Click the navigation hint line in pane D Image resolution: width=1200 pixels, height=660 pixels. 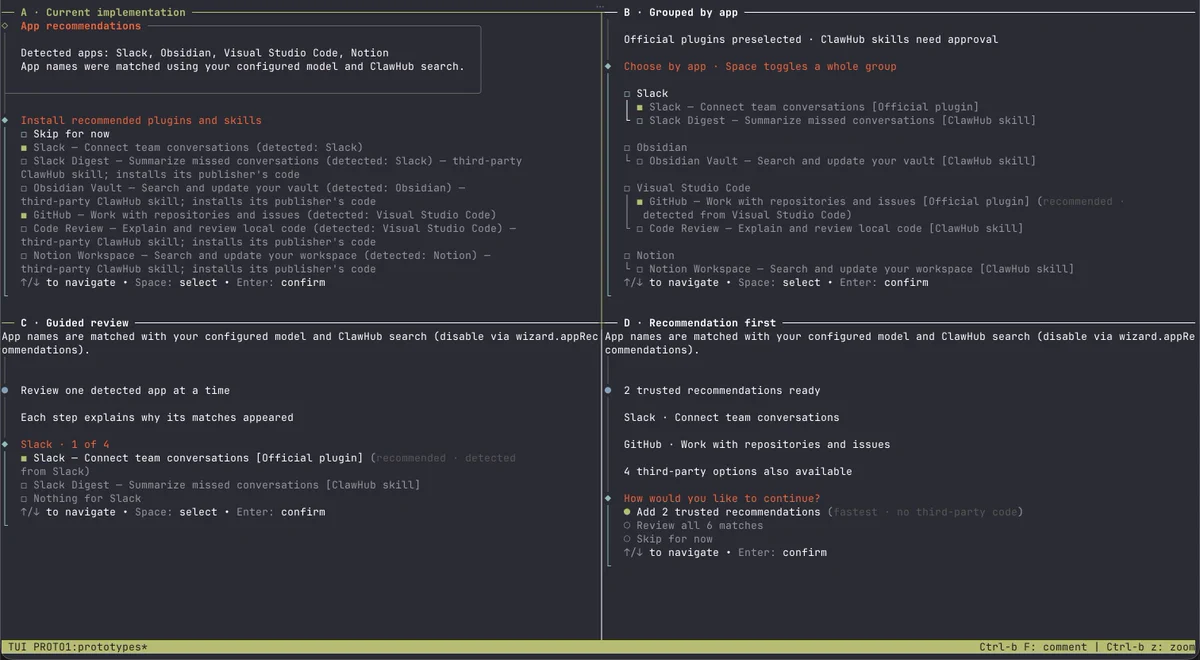pyautogui.click(x=725, y=552)
